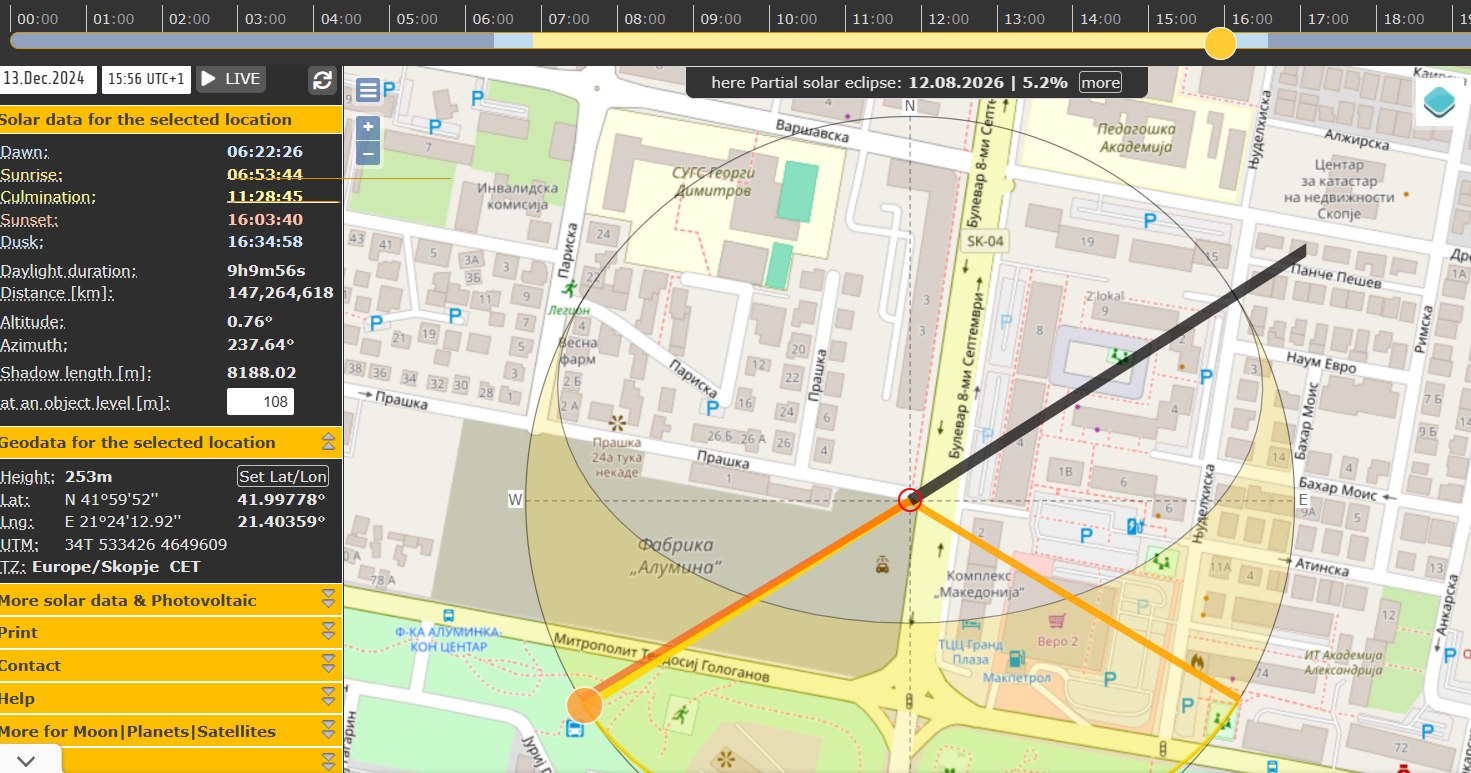Image resolution: width=1471 pixels, height=773 pixels.
Task: Jump to 06:00 on the timeline
Action: [x=492, y=19]
